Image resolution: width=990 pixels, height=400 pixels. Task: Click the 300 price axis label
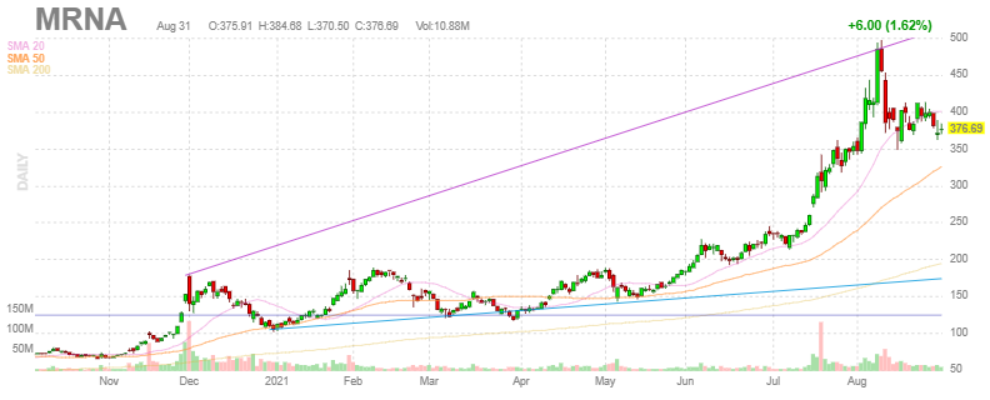click(957, 185)
